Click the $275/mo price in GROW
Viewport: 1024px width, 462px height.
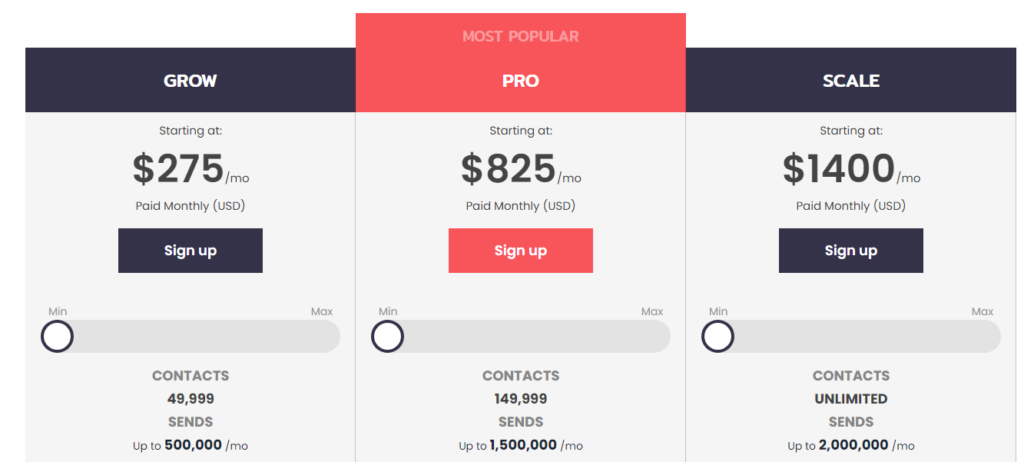(190, 170)
